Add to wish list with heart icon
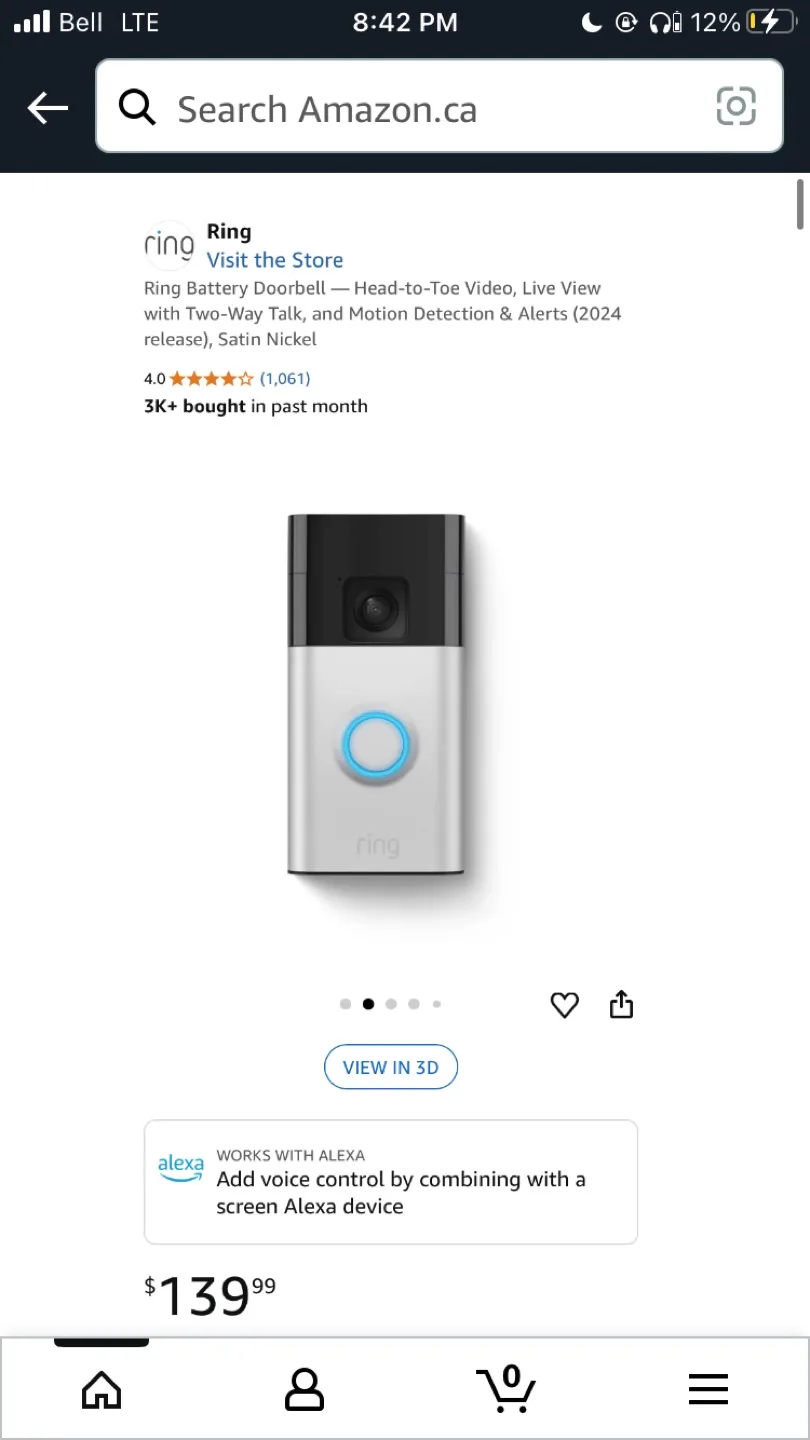The width and height of the screenshot is (810, 1440). click(x=565, y=1005)
